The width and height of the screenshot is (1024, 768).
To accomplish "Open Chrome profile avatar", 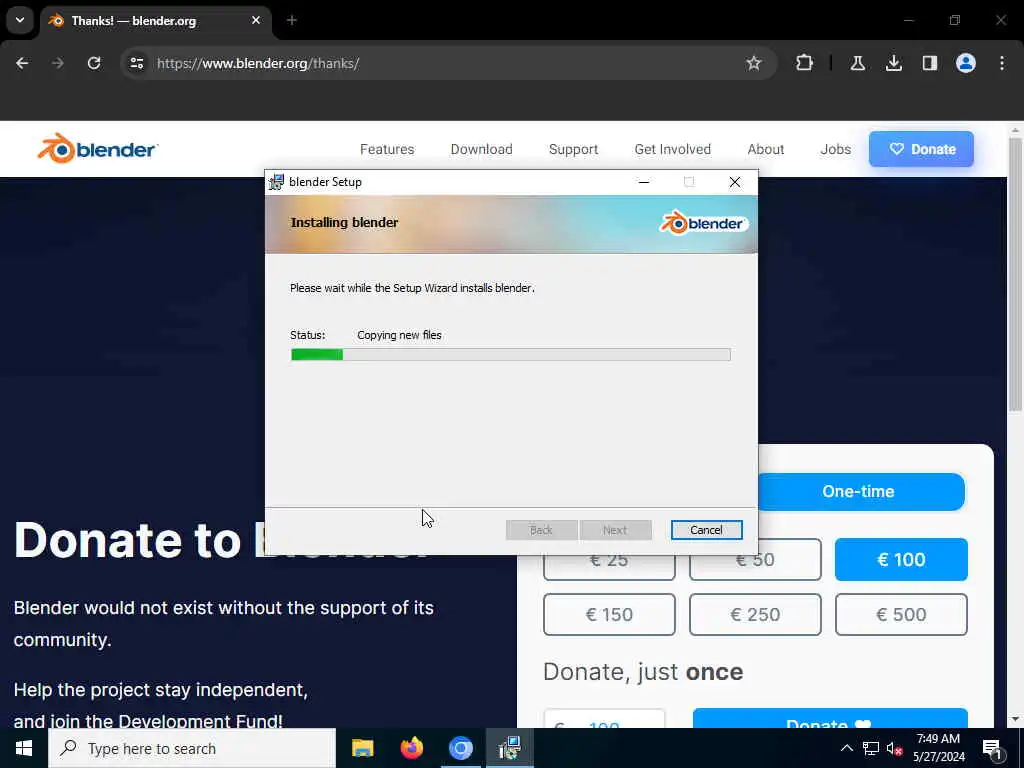I will point(966,63).
